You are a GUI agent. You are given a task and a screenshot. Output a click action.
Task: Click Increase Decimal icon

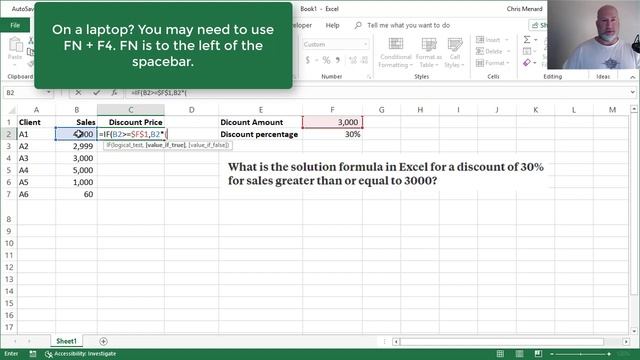(353, 60)
